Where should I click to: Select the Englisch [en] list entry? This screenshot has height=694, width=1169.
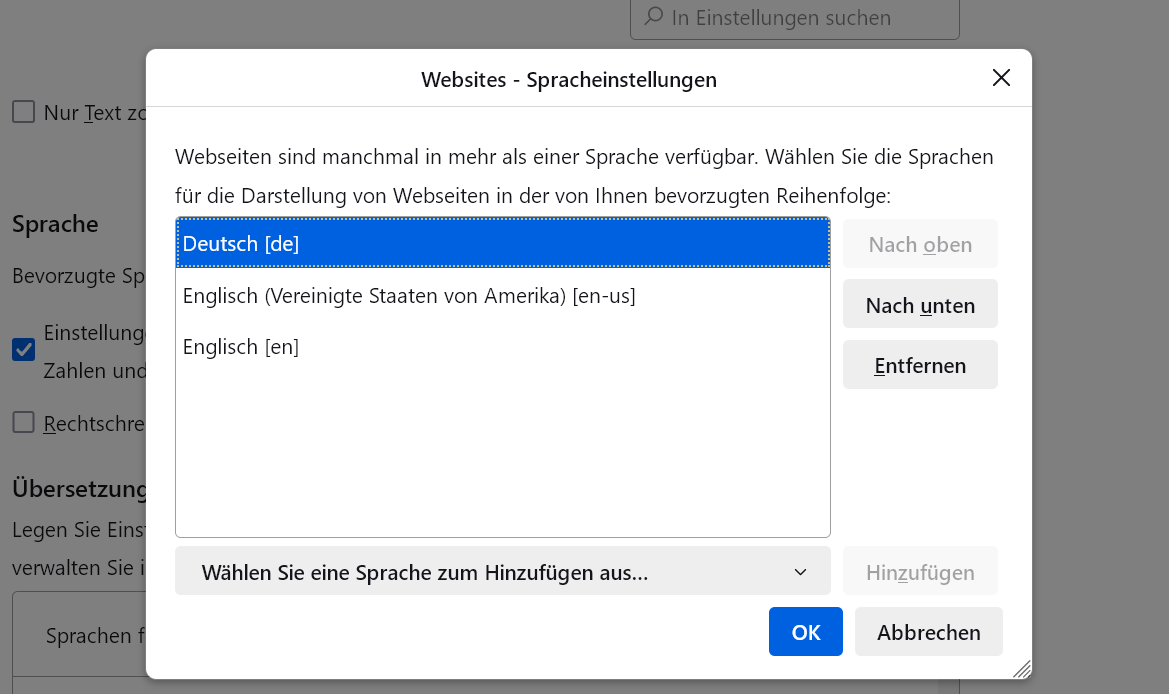point(241,347)
